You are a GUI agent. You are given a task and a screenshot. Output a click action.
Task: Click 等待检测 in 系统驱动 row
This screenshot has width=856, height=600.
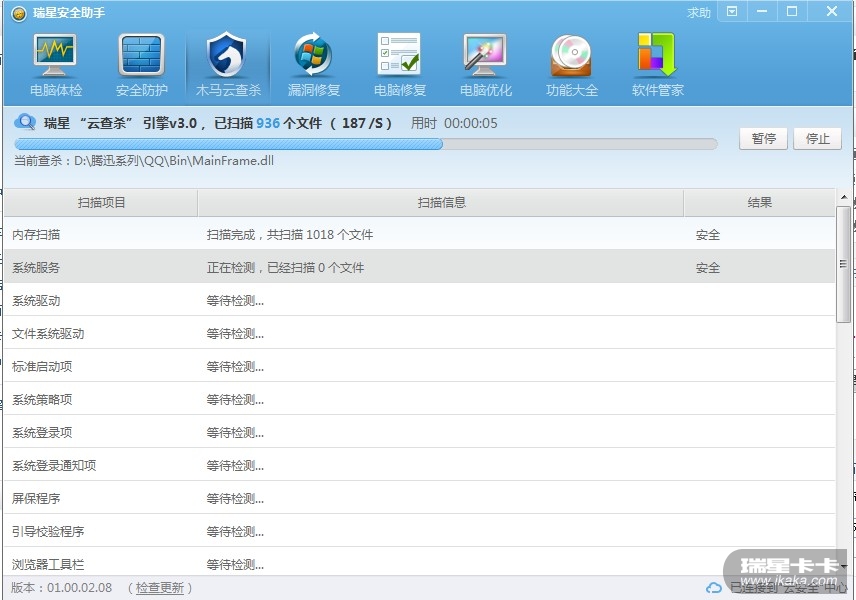tap(235, 301)
